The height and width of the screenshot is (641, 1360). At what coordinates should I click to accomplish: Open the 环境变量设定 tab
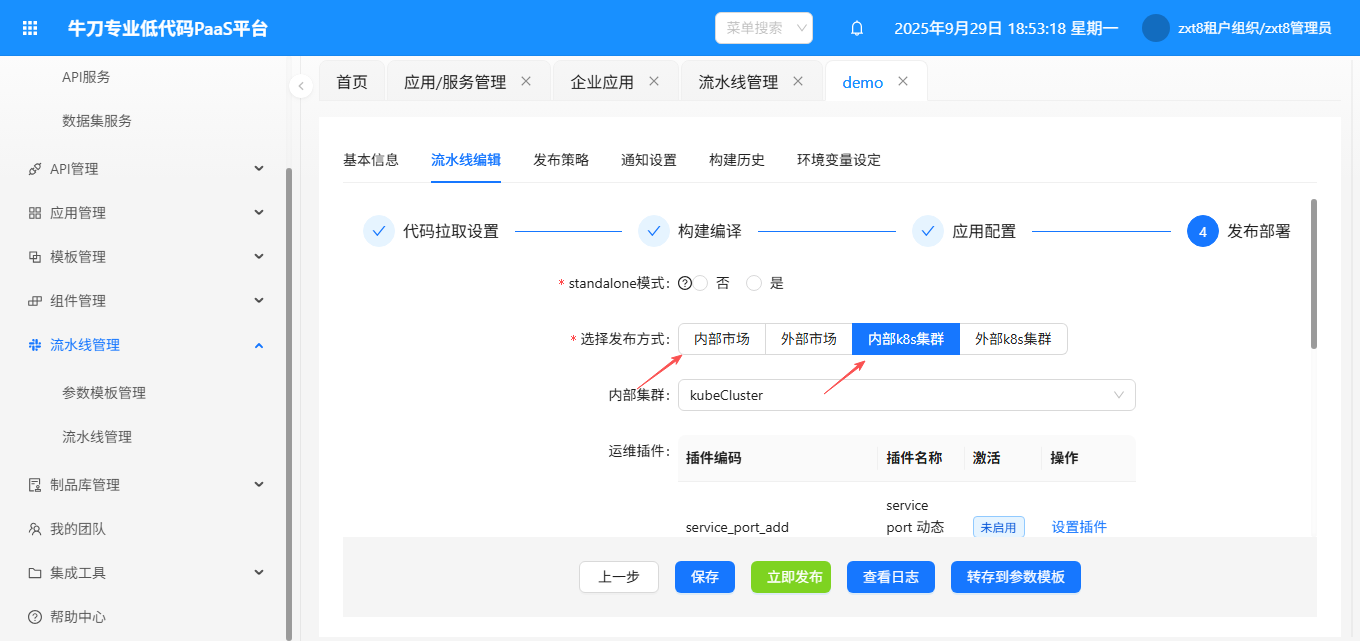[x=838, y=160]
